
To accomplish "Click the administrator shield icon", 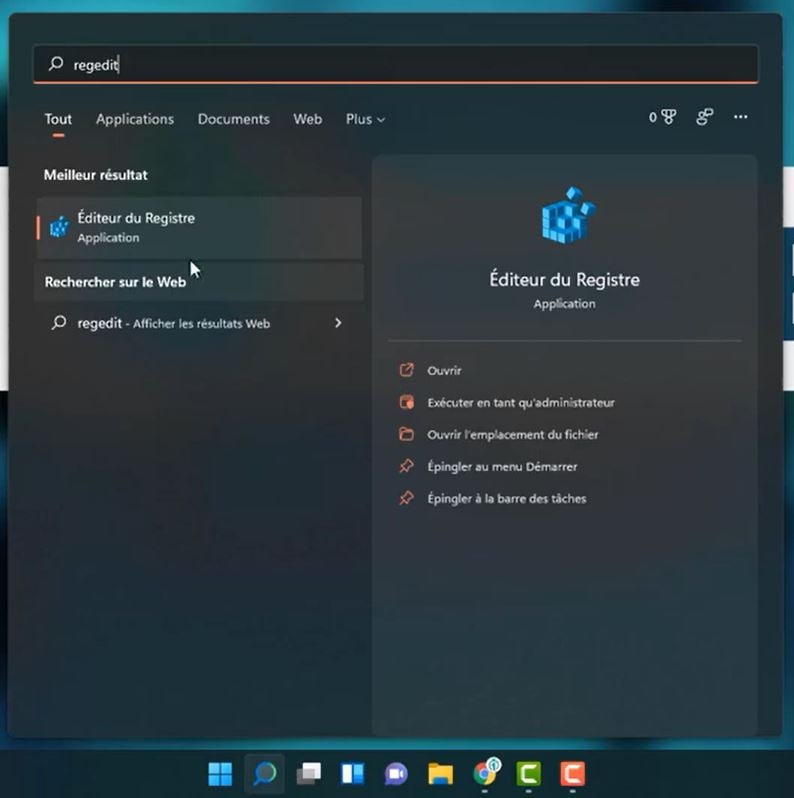I will pyautogui.click(x=406, y=402).
